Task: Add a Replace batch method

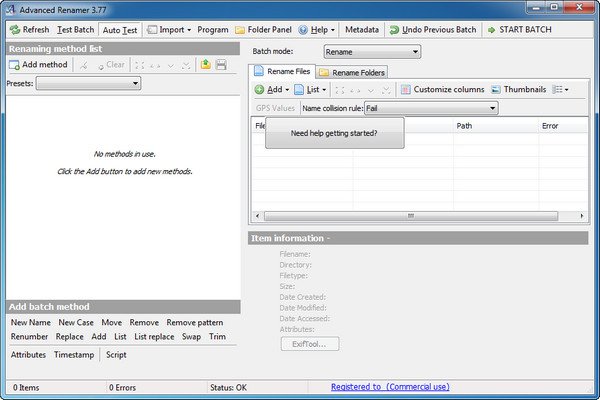Action: coord(70,337)
